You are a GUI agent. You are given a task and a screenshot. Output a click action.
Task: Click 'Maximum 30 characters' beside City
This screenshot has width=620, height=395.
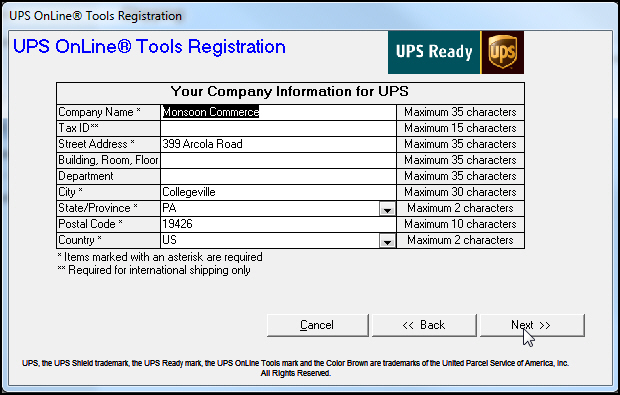pyautogui.click(x=460, y=192)
